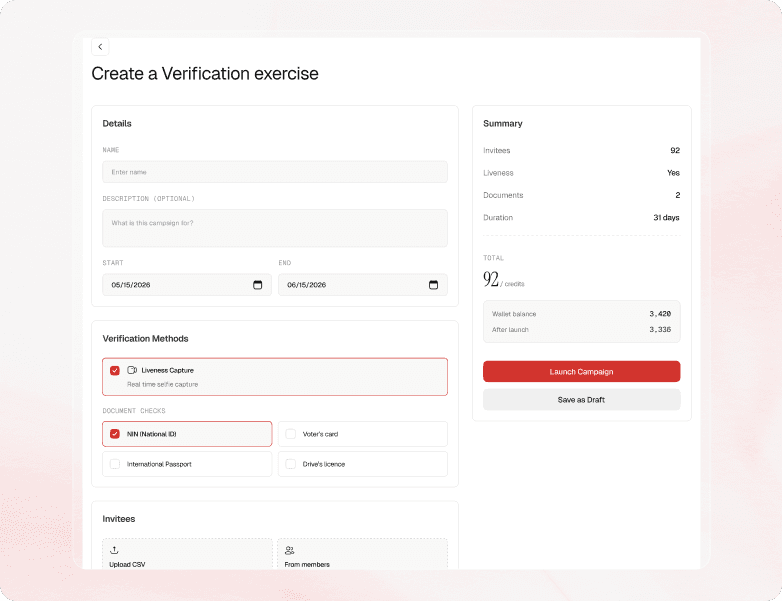Click the From members people icon
Image resolution: width=782 pixels, height=601 pixels.
(289, 551)
